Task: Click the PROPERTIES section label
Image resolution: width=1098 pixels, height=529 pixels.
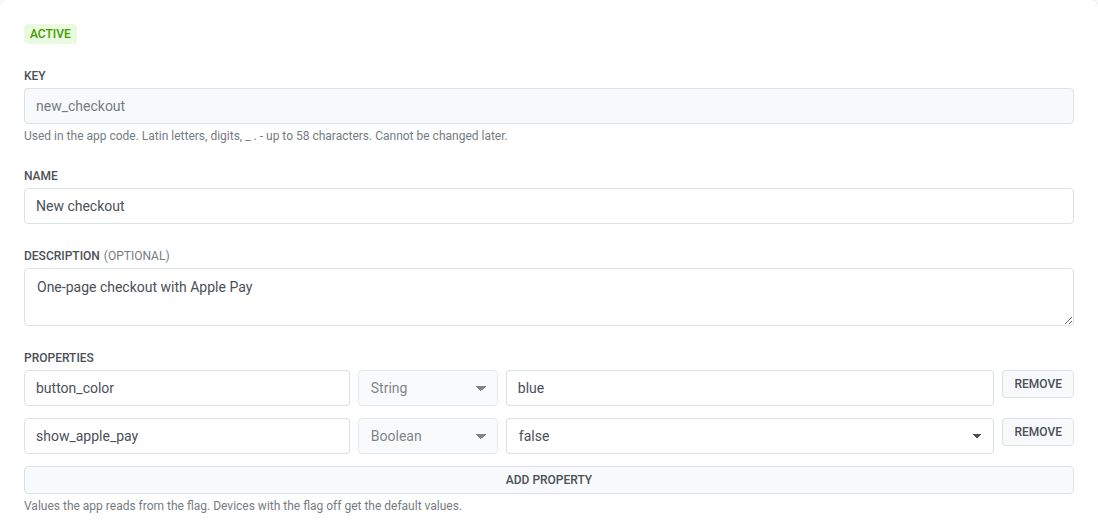Action: pyautogui.click(x=59, y=357)
